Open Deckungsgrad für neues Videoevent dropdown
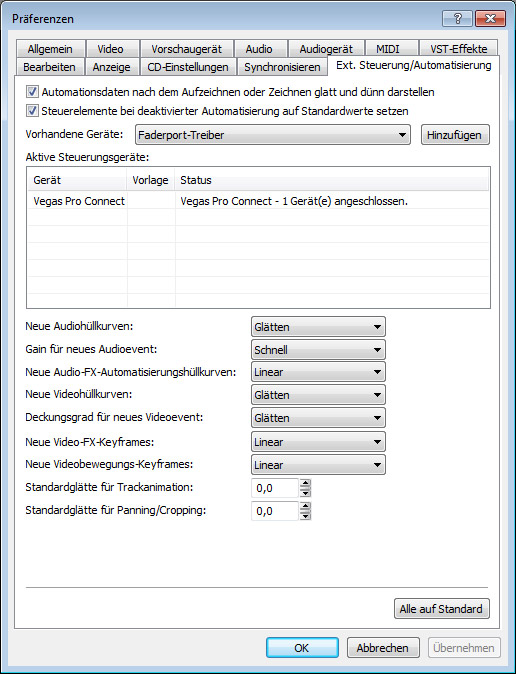 (318, 418)
